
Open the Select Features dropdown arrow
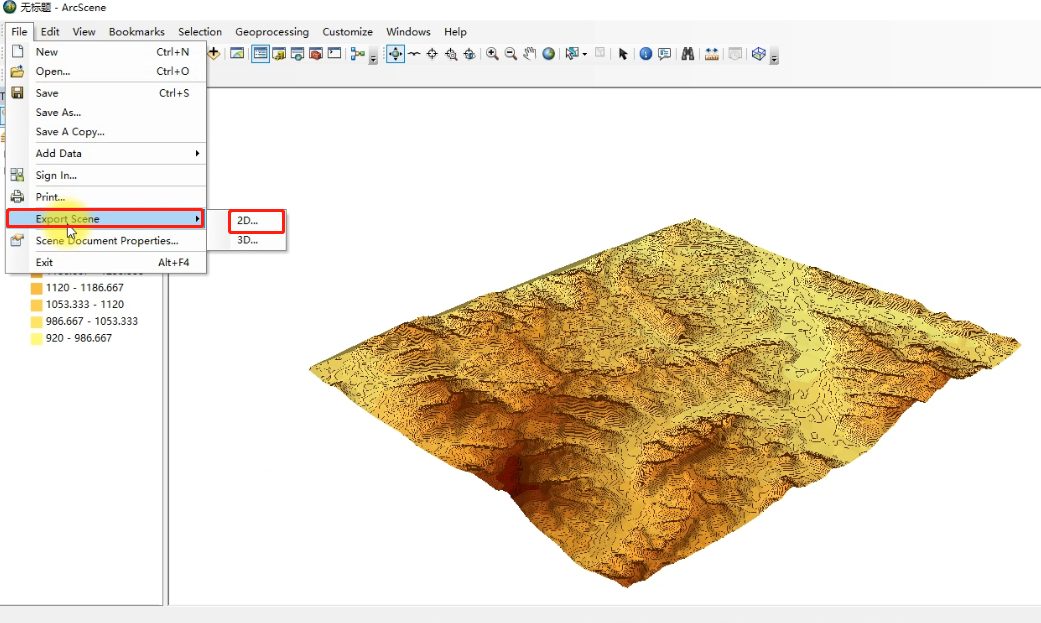click(x=584, y=54)
